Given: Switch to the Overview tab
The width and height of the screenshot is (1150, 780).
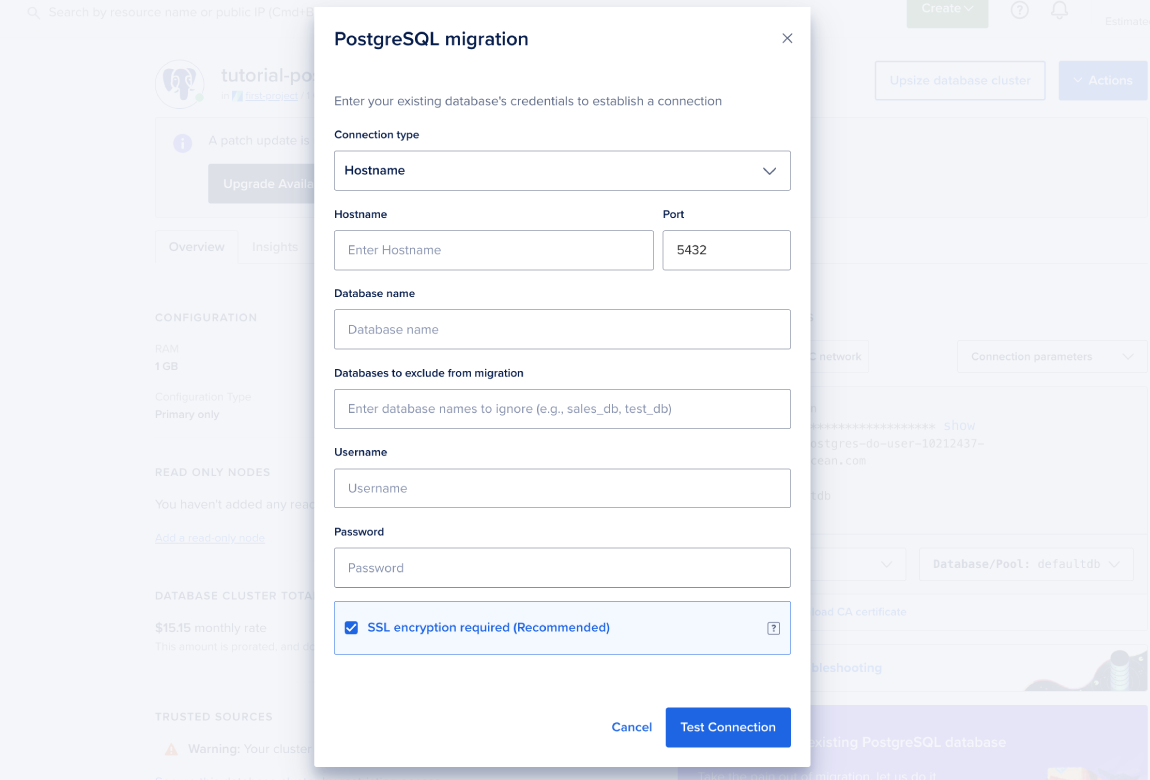Looking at the screenshot, I should (197, 247).
